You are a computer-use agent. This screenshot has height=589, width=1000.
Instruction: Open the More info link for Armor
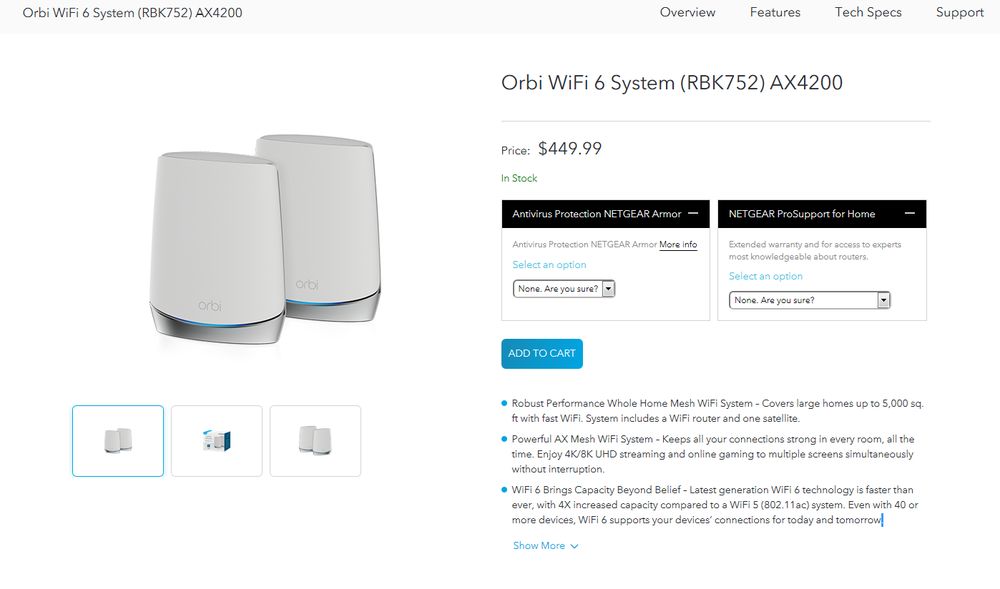click(x=678, y=245)
